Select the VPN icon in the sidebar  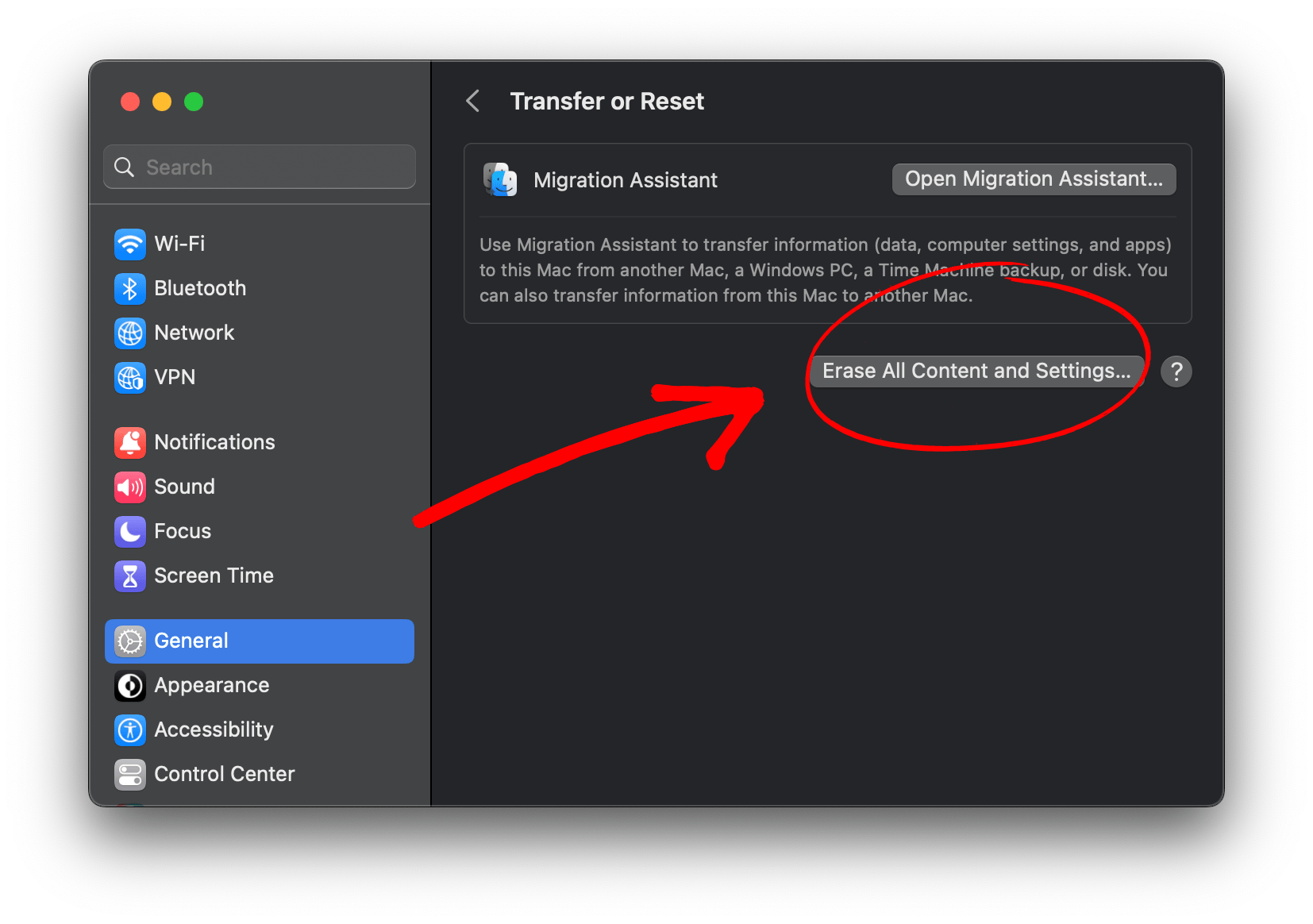tap(130, 377)
